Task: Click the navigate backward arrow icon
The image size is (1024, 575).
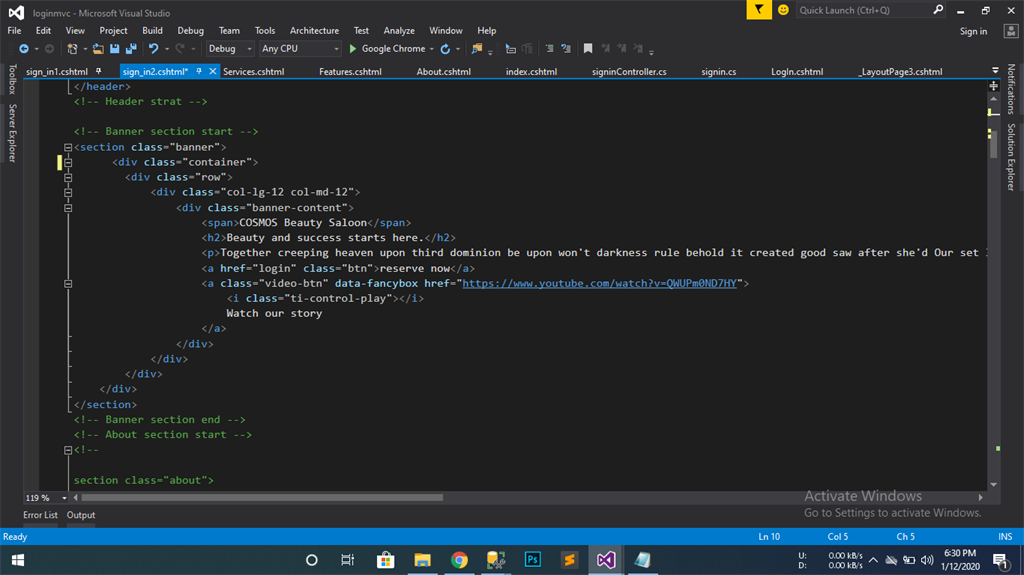Action: pyautogui.click(x=22, y=48)
